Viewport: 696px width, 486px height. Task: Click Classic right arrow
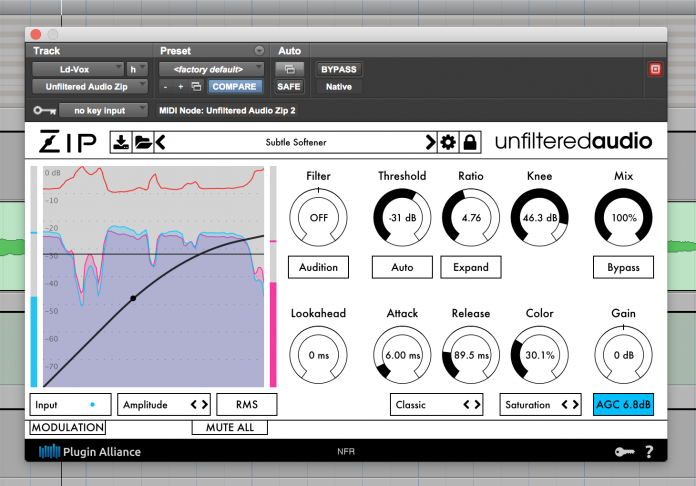477,404
